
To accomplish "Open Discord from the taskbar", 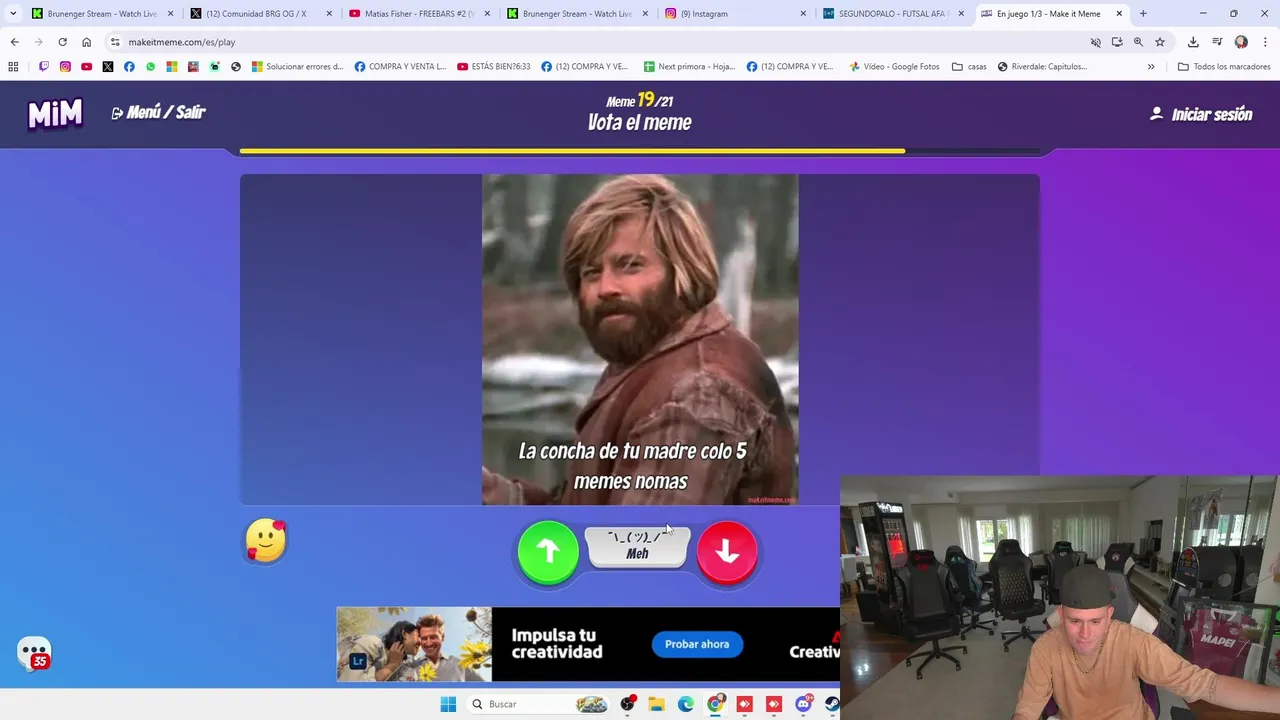I will pyautogui.click(x=803, y=704).
